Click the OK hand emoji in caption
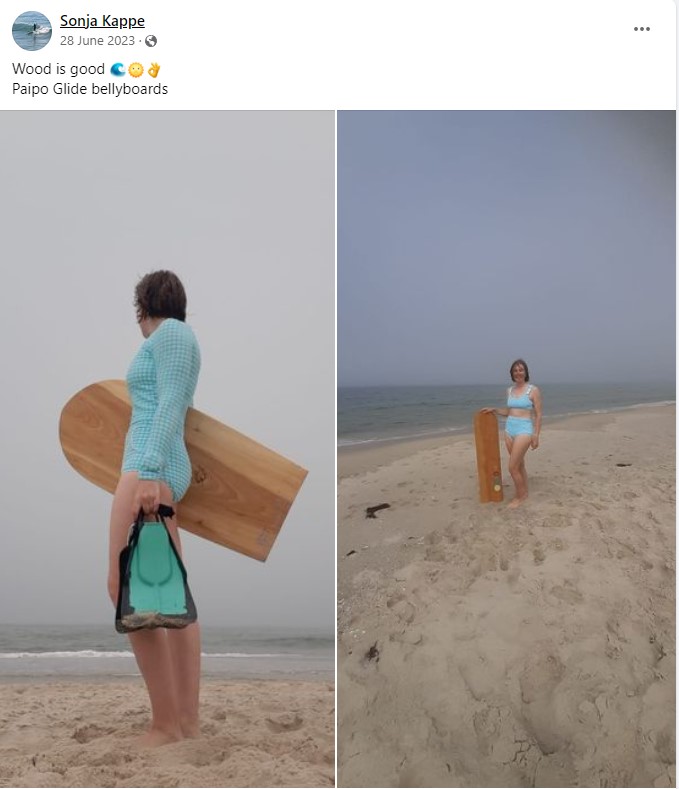The width and height of the screenshot is (679, 789). pyautogui.click(x=154, y=69)
